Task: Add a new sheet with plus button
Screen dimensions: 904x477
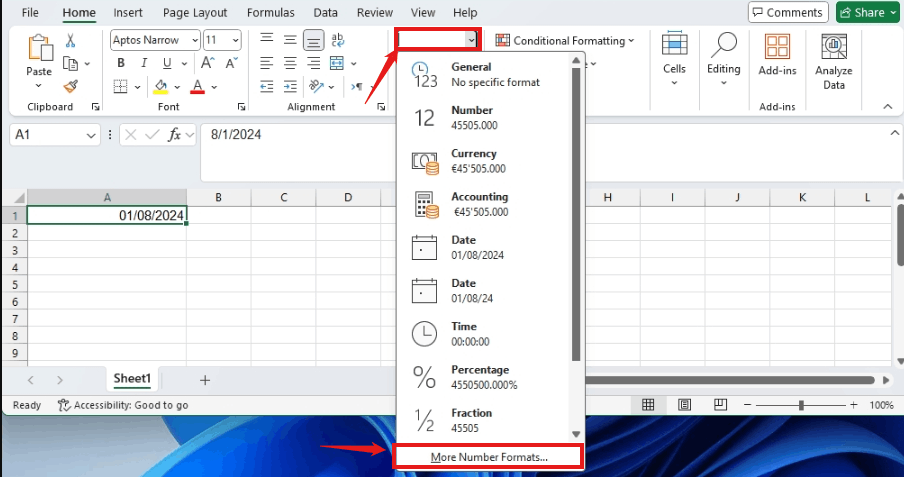Action: coord(205,380)
